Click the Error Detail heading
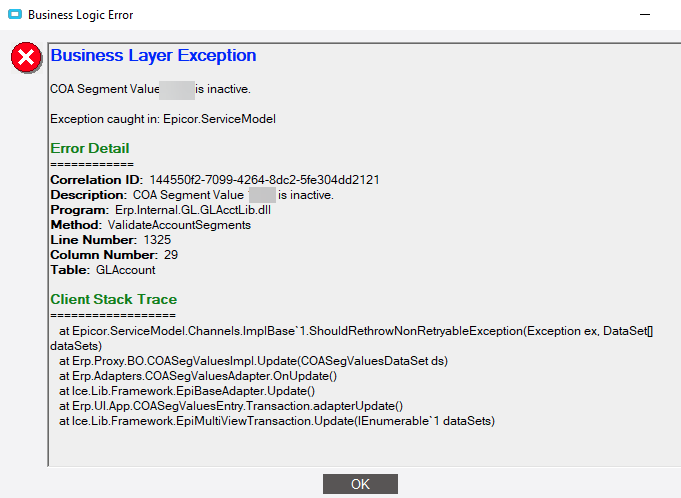Screen dimensions: 681x498 tap(89, 148)
